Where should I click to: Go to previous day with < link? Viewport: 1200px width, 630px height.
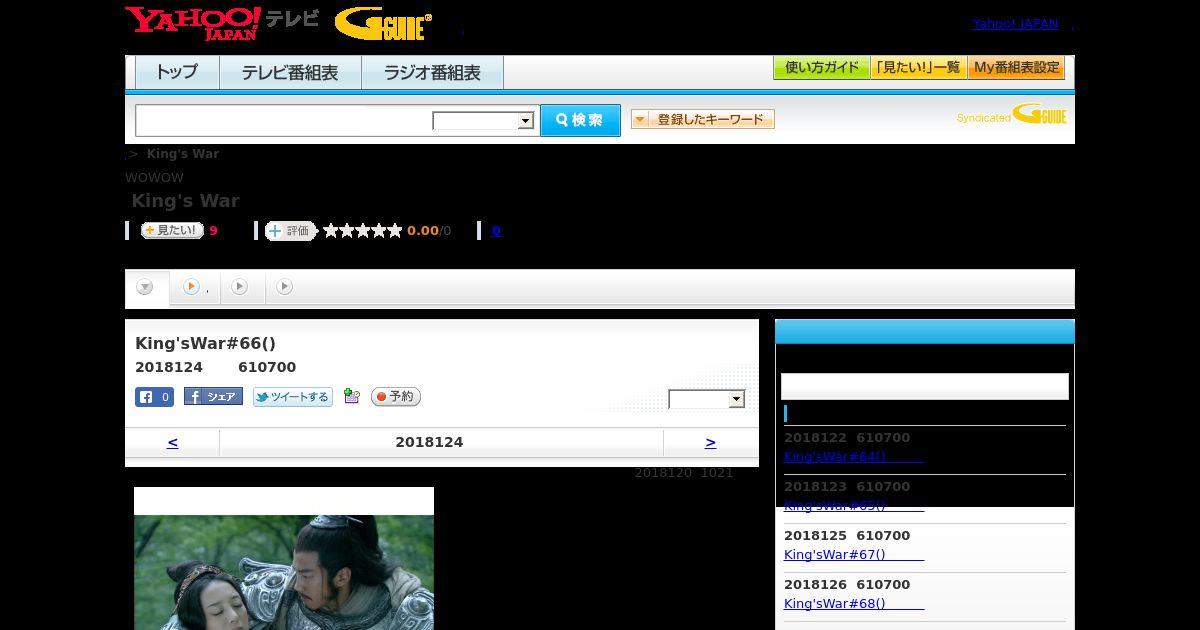click(172, 442)
